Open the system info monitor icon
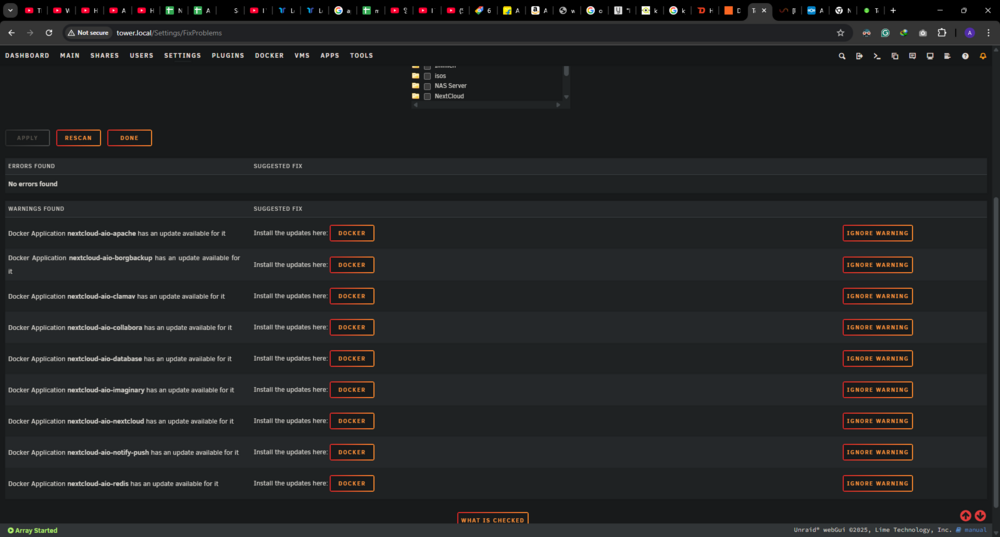This screenshot has width=1000, height=537. point(930,56)
